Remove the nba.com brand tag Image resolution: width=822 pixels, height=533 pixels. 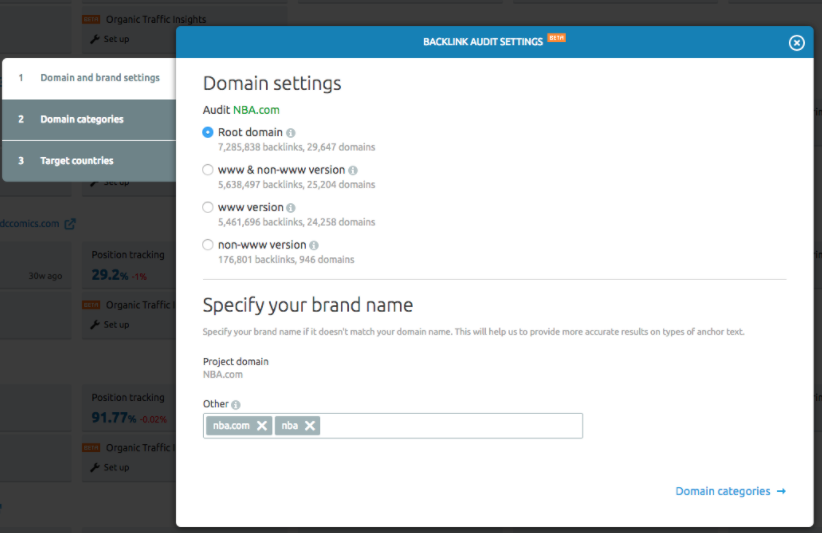pos(262,426)
